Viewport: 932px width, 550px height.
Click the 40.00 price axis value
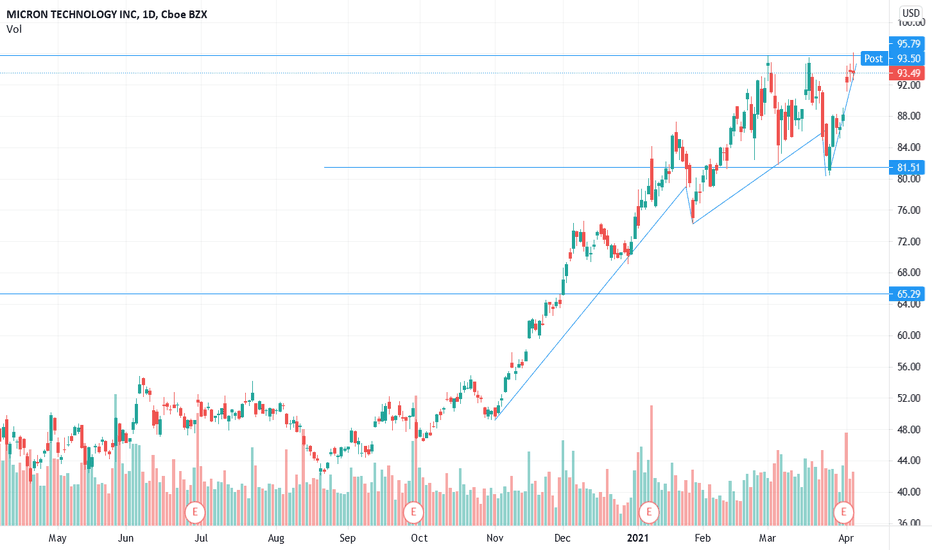coord(908,492)
